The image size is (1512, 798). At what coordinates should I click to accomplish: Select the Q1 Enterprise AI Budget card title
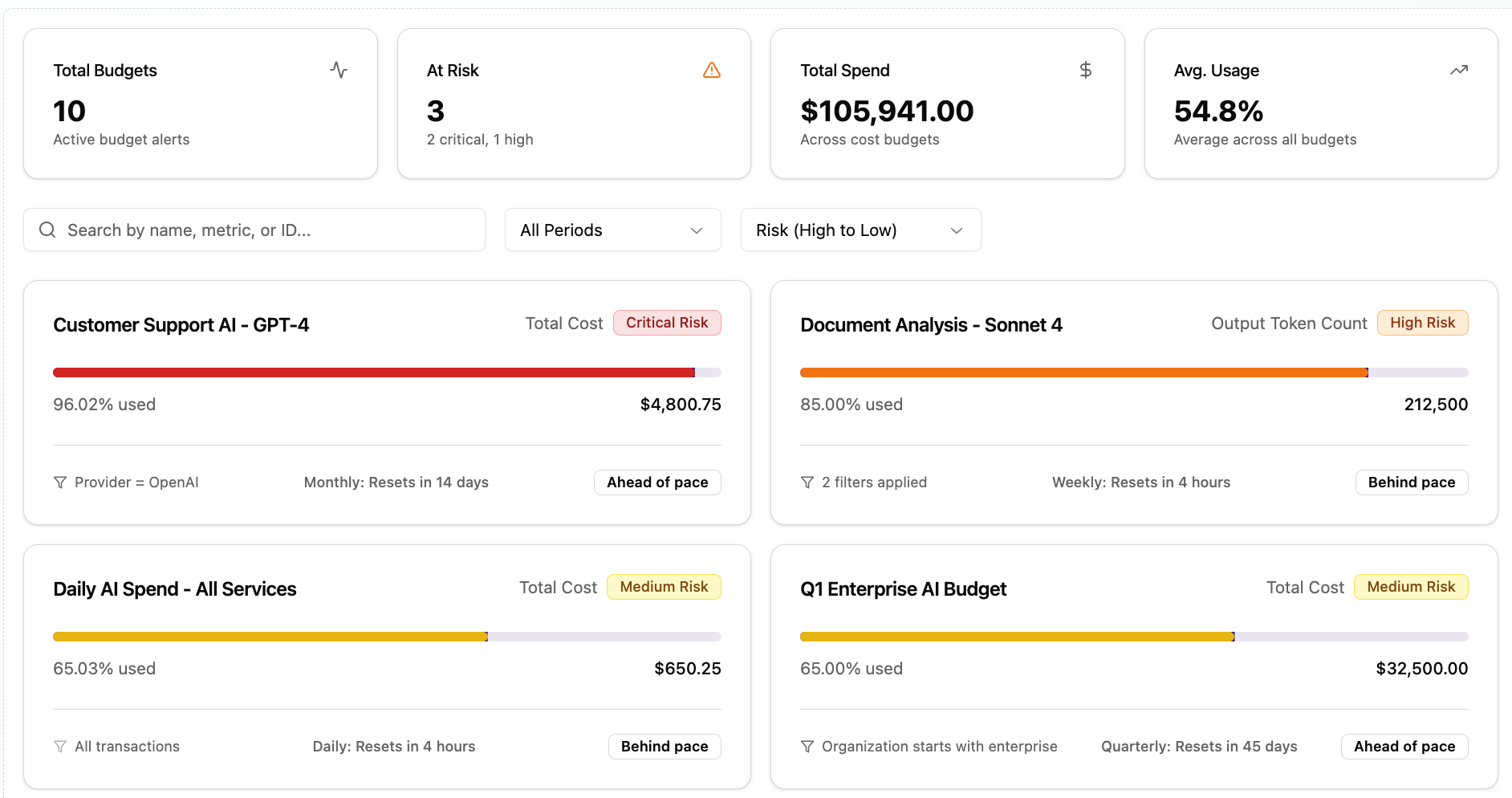tap(903, 588)
